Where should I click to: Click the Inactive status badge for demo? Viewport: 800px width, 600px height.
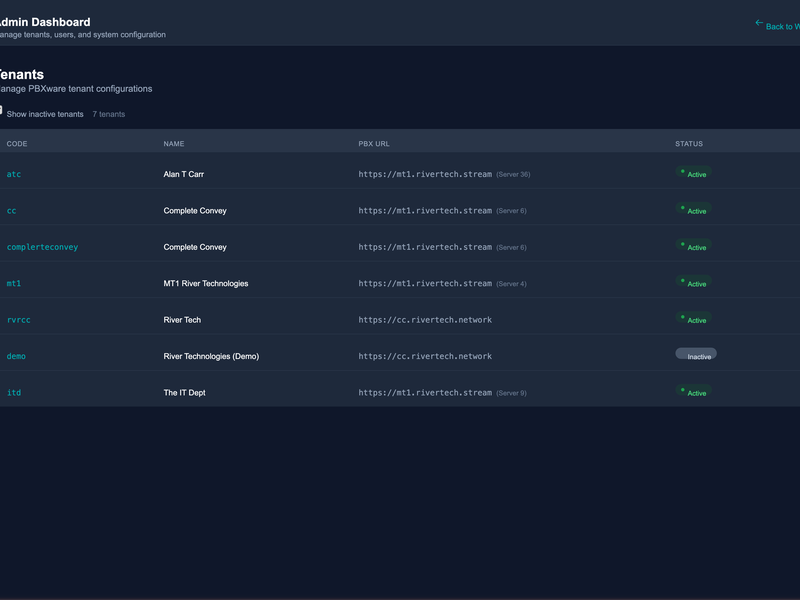click(x=696, y=355)
